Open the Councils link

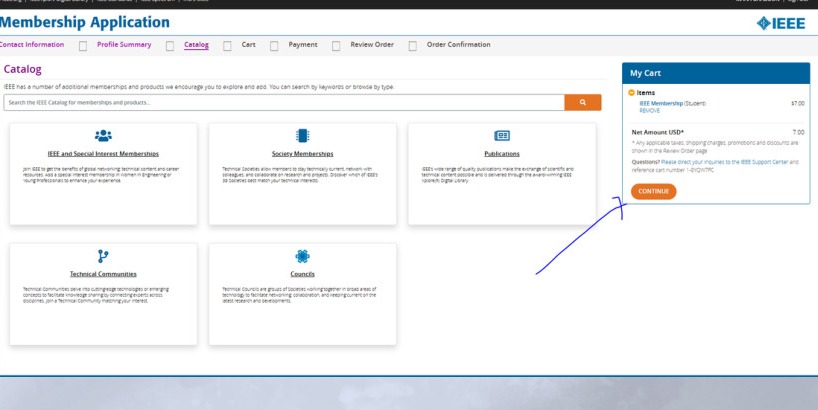(302, 274)
